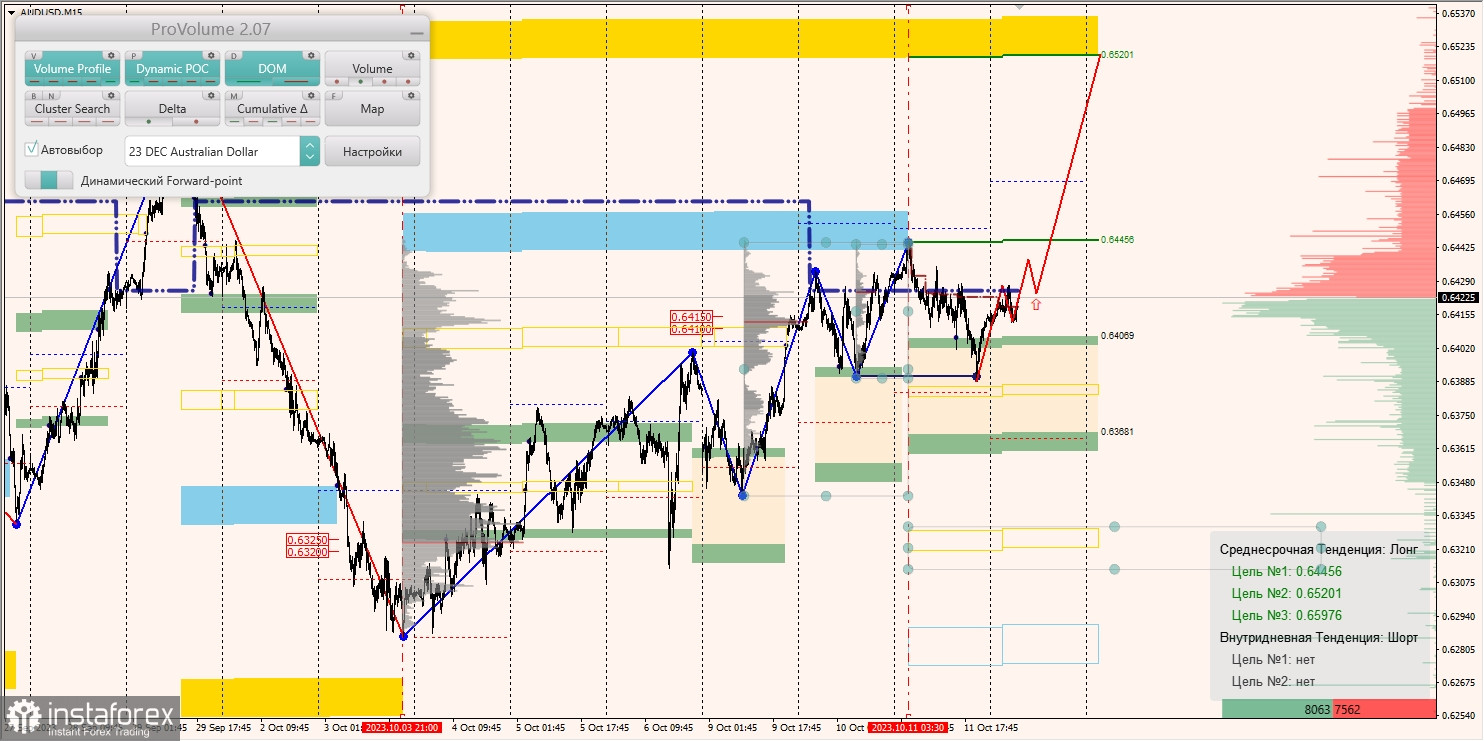Click the 0.63681 level label

[x=1117, y=432]
